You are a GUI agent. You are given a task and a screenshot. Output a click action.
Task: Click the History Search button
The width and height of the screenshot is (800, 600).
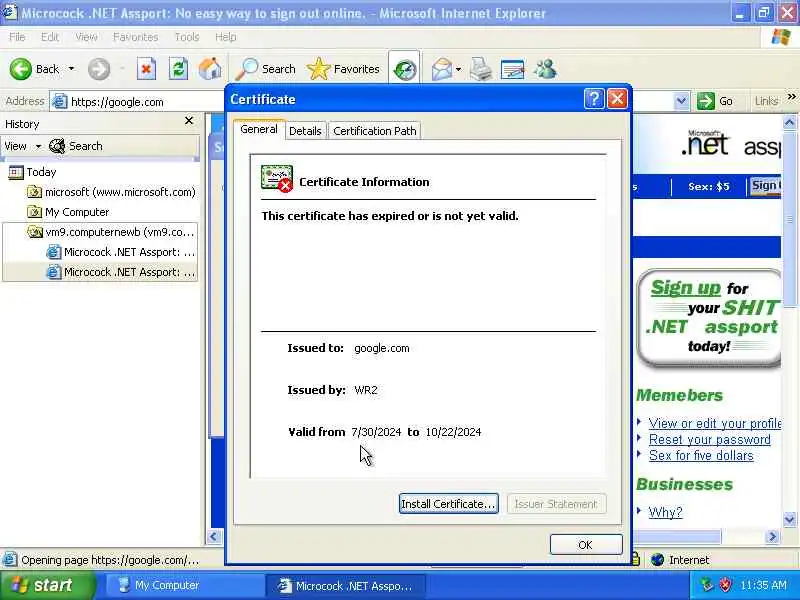click(x=76, y=146)
